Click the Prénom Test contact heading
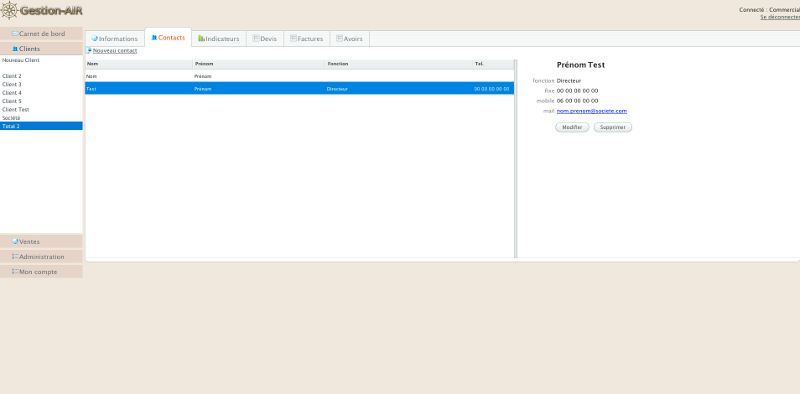The image size is (800, 394). (x=581, y=65)
